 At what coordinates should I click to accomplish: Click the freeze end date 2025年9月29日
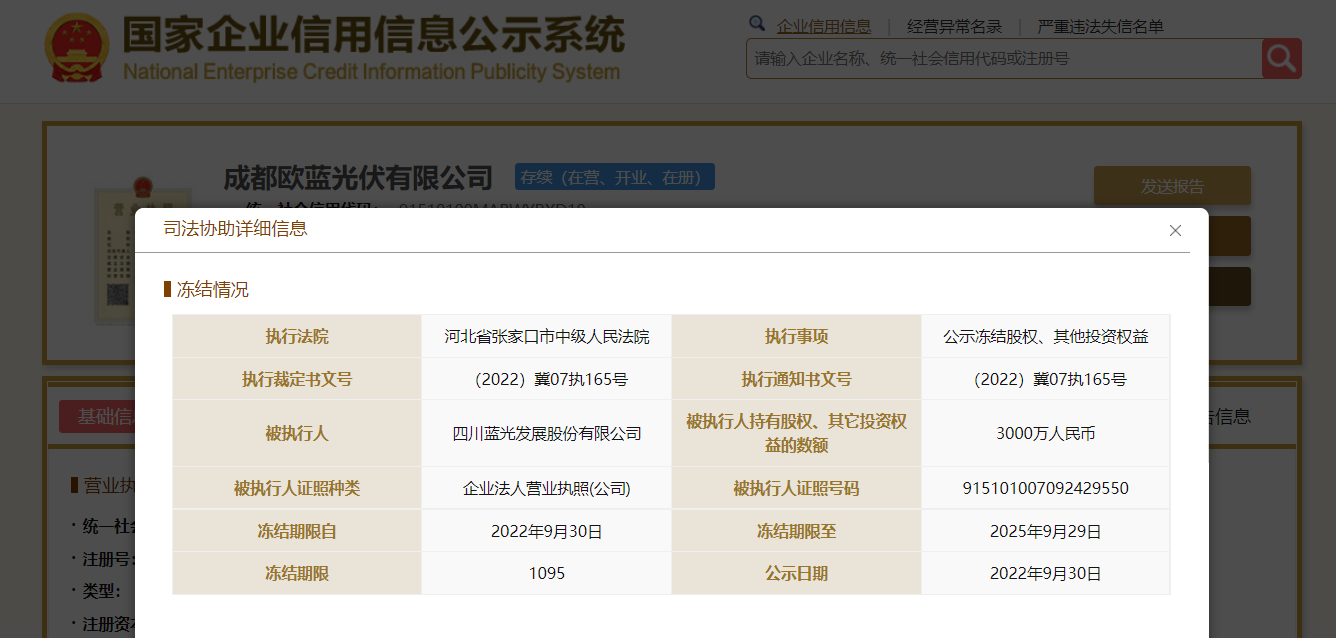pyautogui.click(x=1046, y=531)
